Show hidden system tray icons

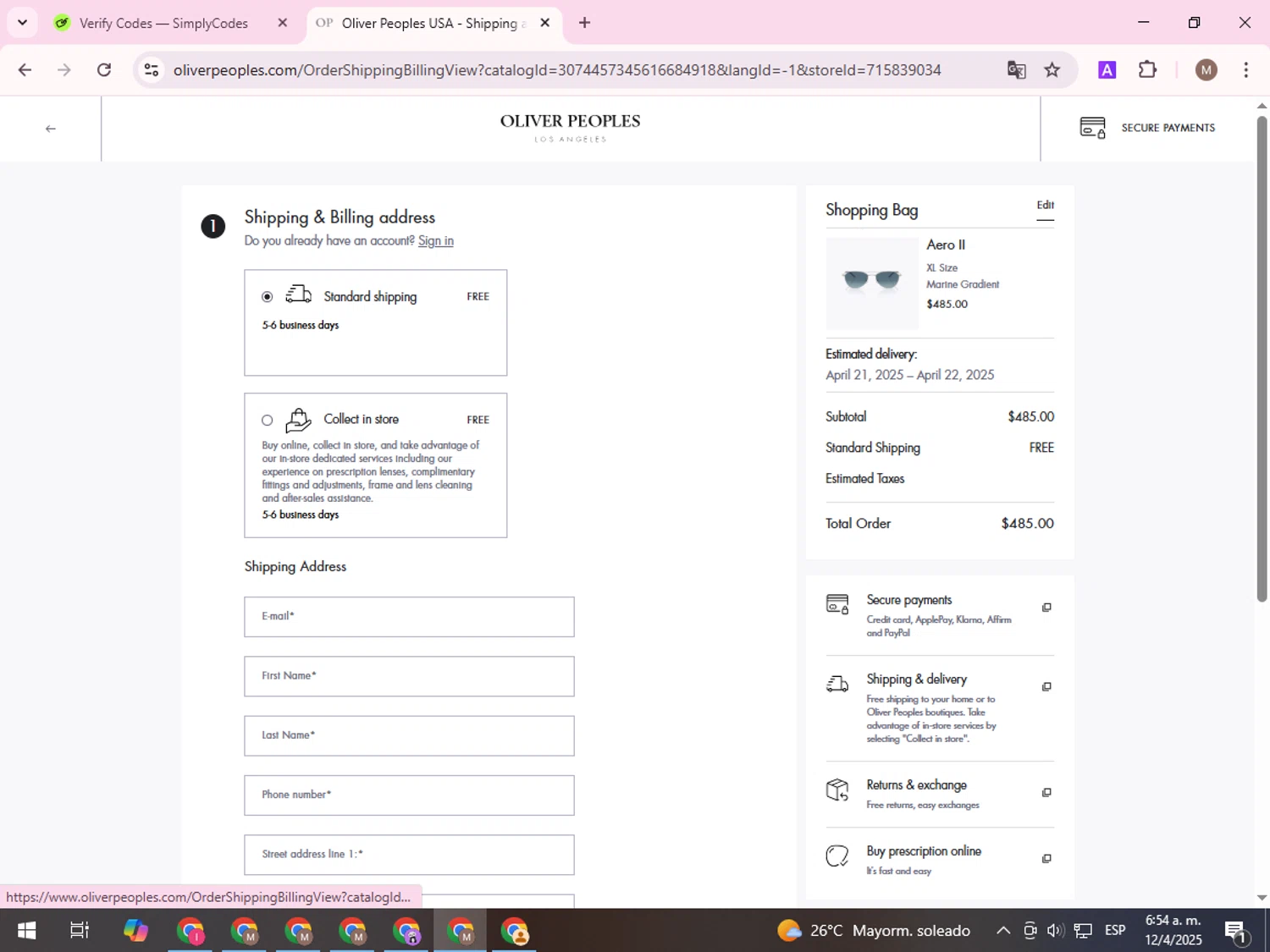click(x=1003, y=931)
